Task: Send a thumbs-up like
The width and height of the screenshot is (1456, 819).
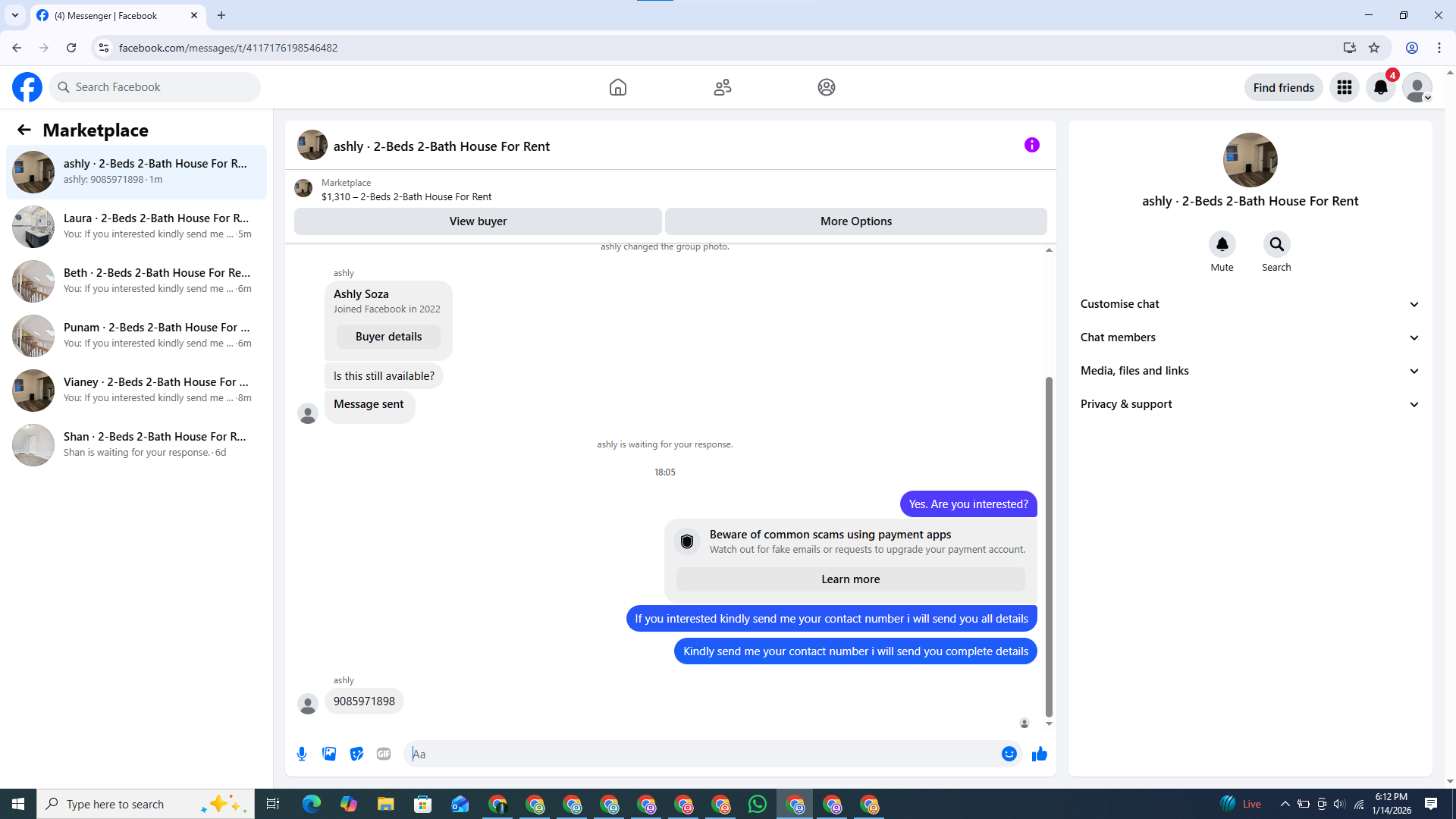Action: 1039,754
